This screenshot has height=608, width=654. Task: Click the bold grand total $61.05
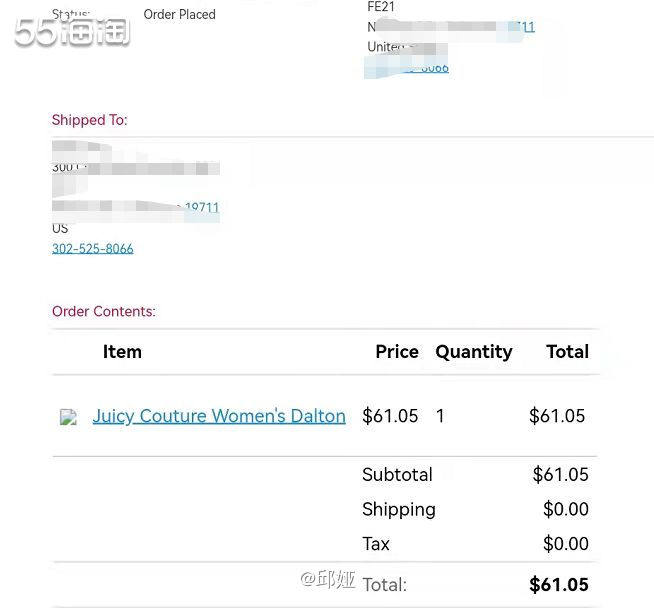[559, 584]
